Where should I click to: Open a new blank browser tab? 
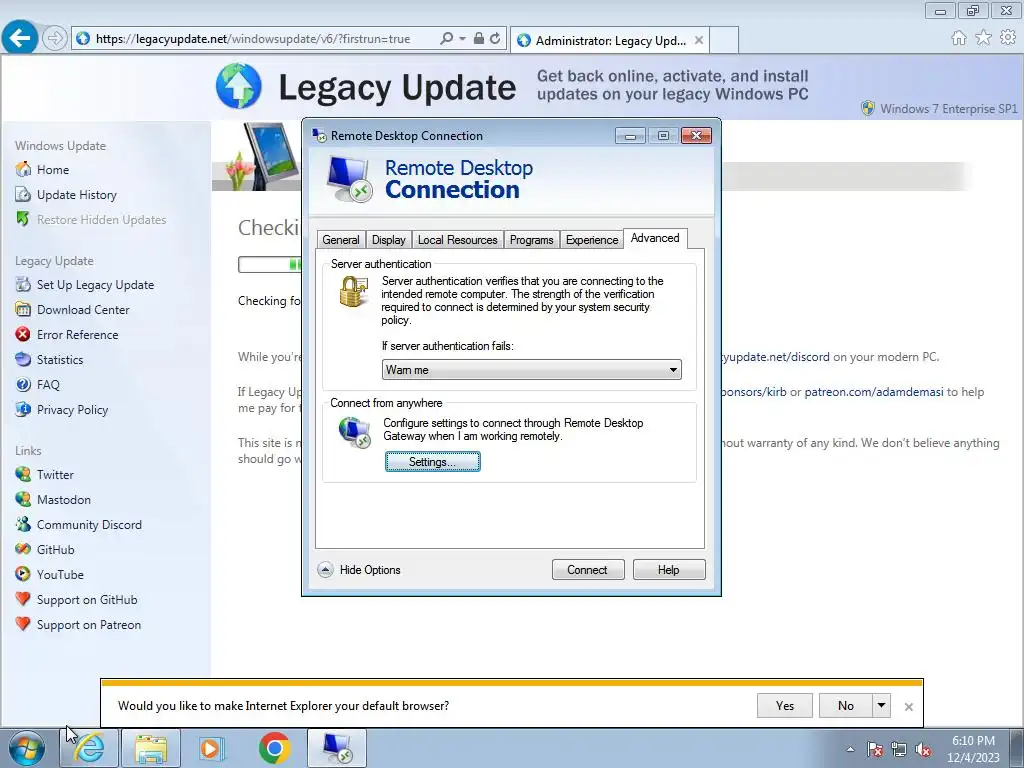pos(724,40)
